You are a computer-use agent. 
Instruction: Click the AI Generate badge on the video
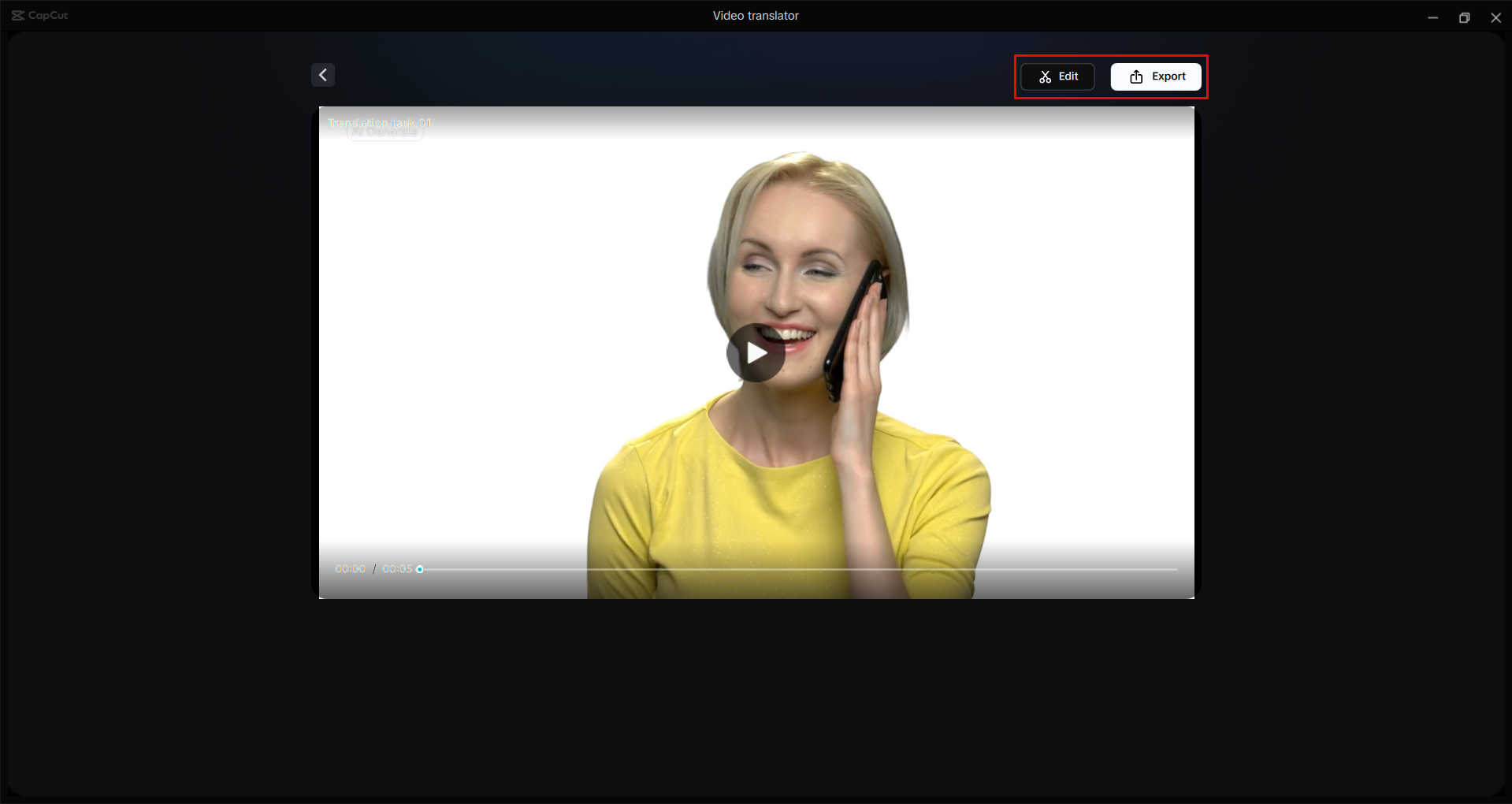[385, 132]
